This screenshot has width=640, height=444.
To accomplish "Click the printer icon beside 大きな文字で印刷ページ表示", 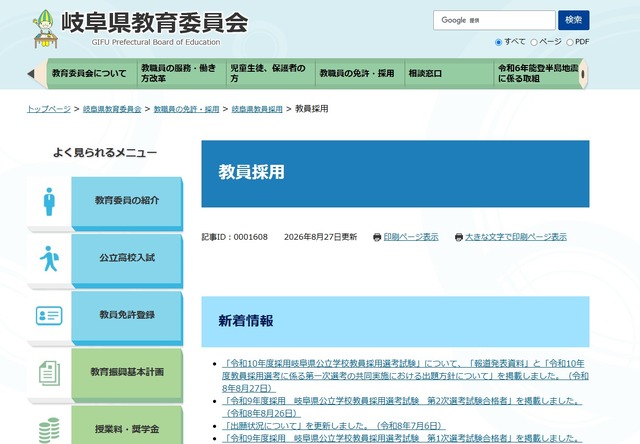I will tap(459, 237).
